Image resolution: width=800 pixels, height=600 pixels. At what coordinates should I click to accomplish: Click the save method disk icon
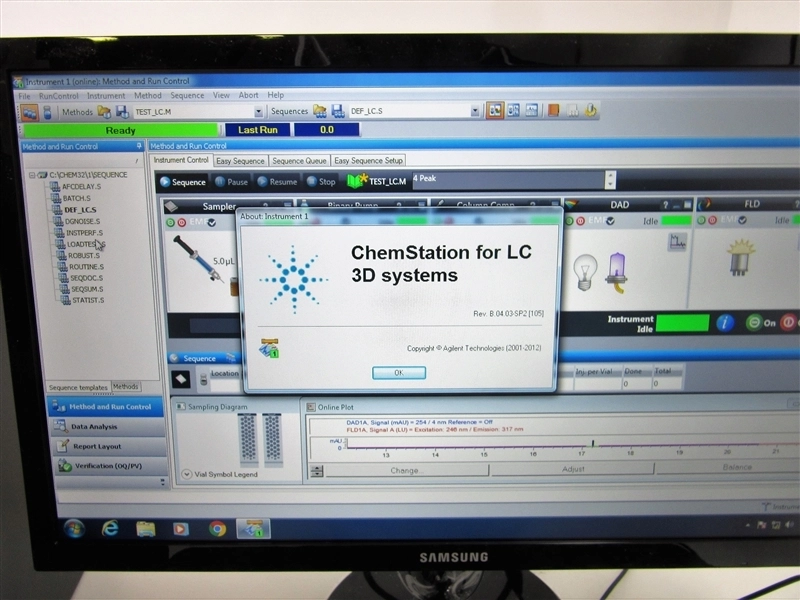(x=122, y=112)
